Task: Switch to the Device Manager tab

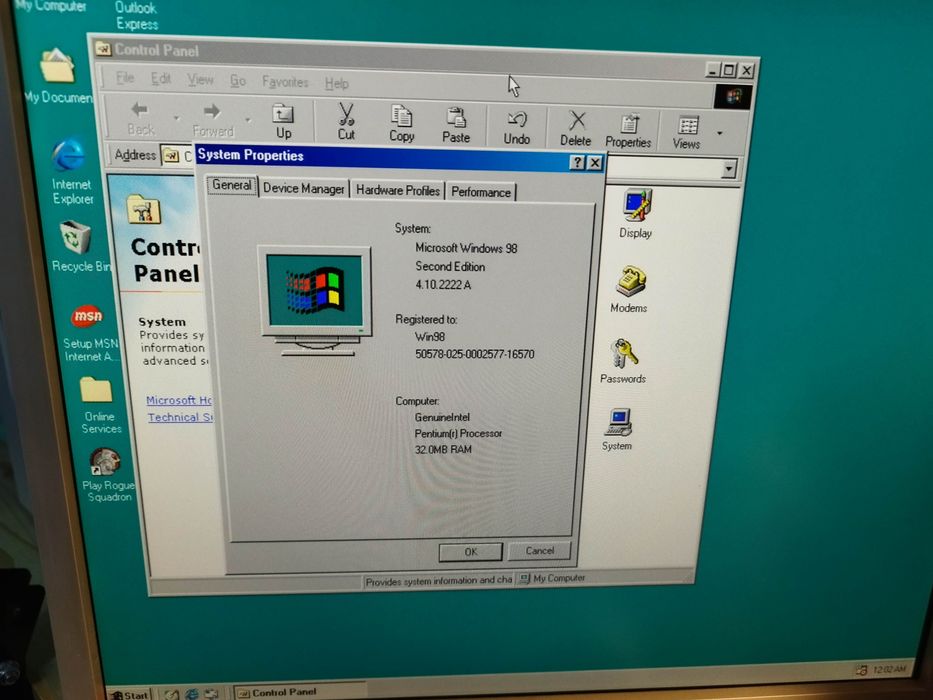Action: 303,189
